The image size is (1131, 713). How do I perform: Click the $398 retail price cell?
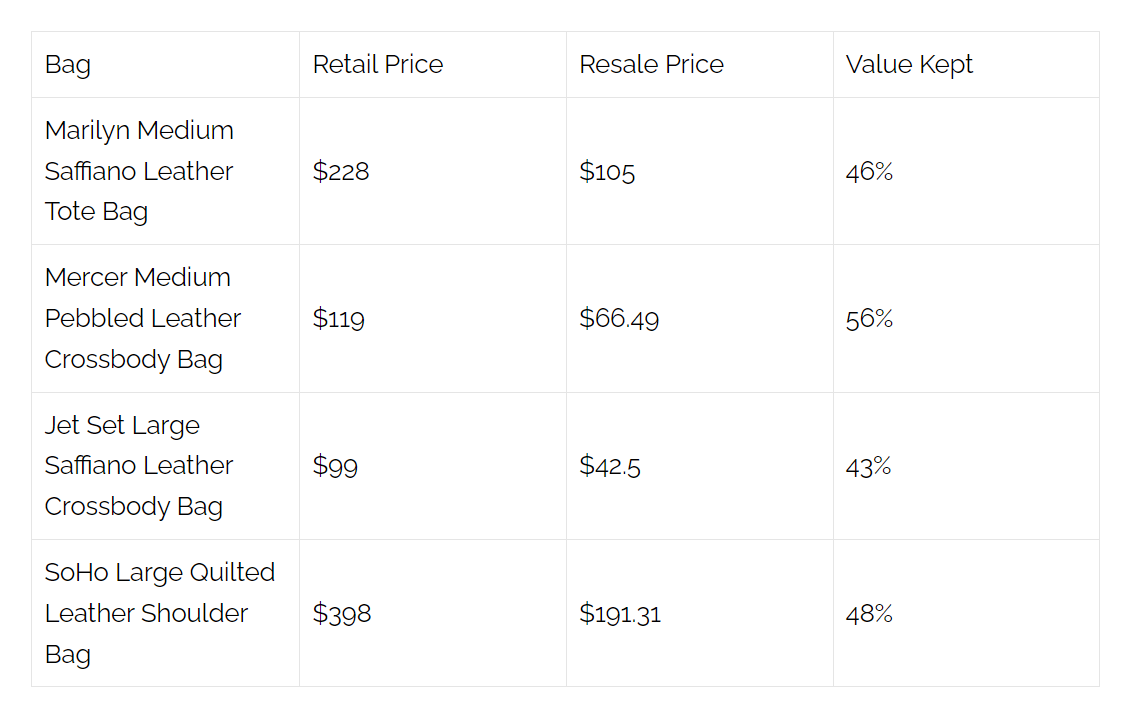tap(342, 613)
